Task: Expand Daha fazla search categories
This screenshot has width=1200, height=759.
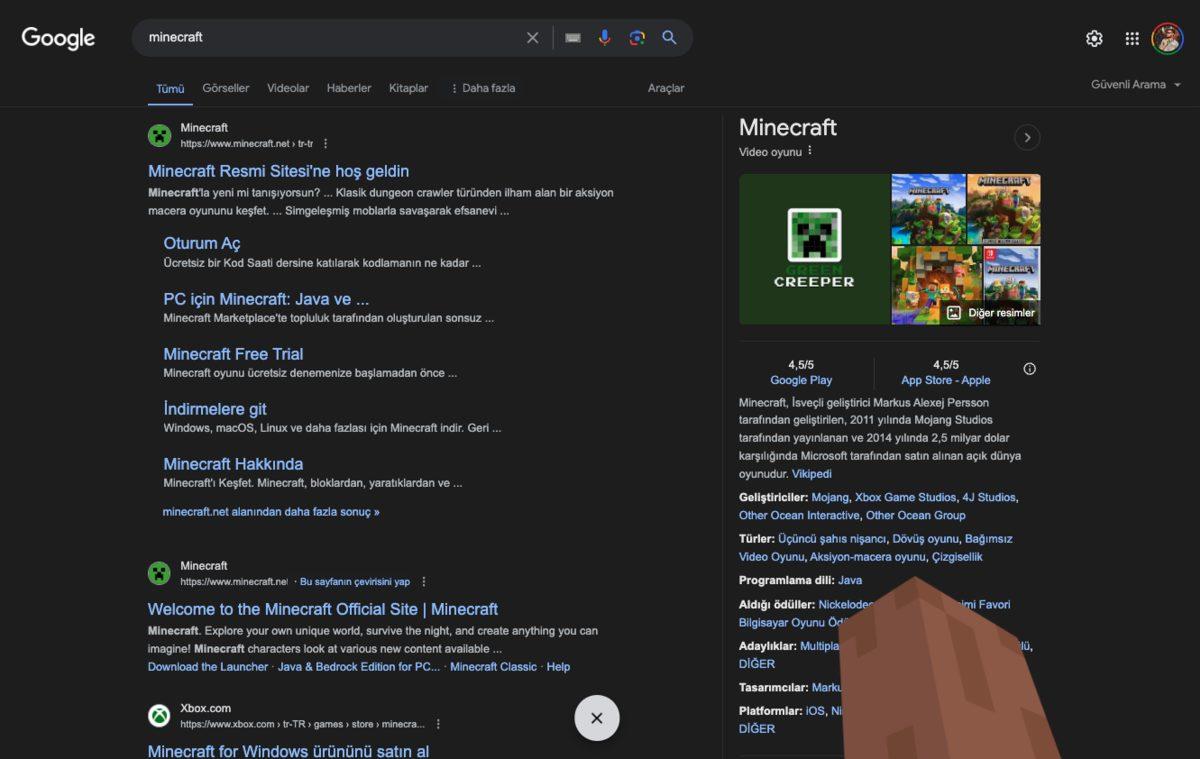Action: point(483,88)
